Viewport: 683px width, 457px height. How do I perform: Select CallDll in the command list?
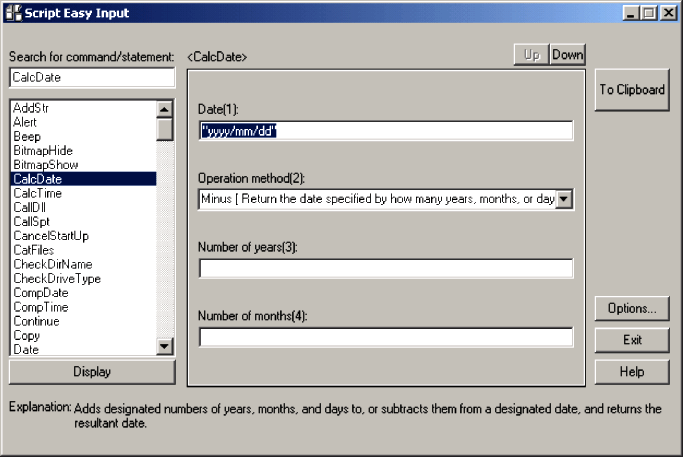[x=83, y=207]
